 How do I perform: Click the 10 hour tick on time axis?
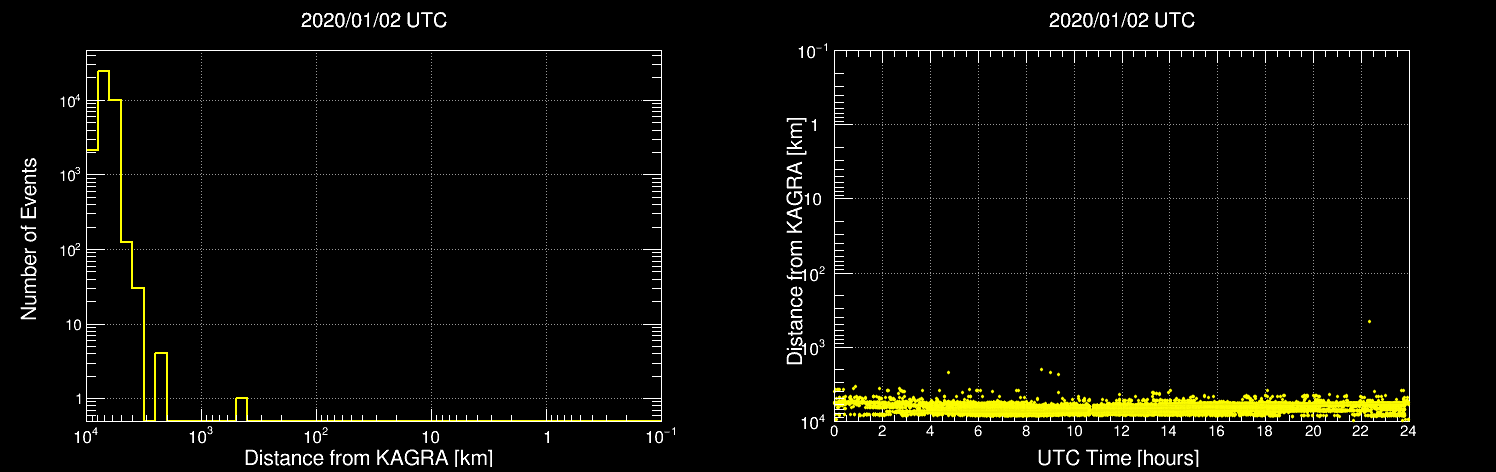click(1074, 431)
